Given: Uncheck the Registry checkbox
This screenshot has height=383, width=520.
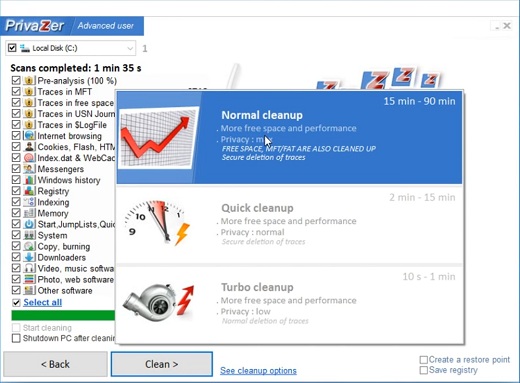Looking at the screenshot, I should [16, 191].
